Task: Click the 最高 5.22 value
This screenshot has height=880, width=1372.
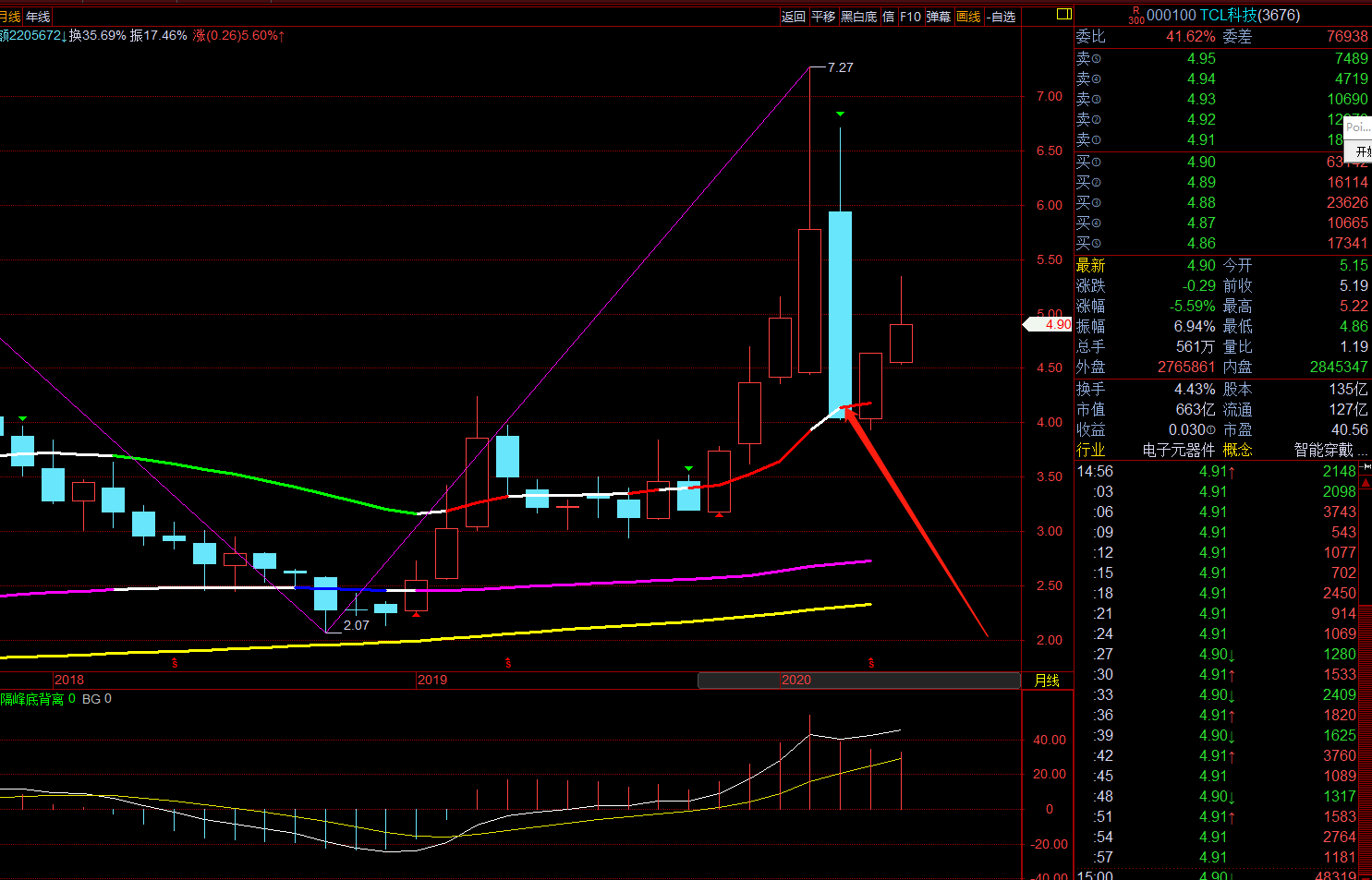Action: coord(1354,306)
